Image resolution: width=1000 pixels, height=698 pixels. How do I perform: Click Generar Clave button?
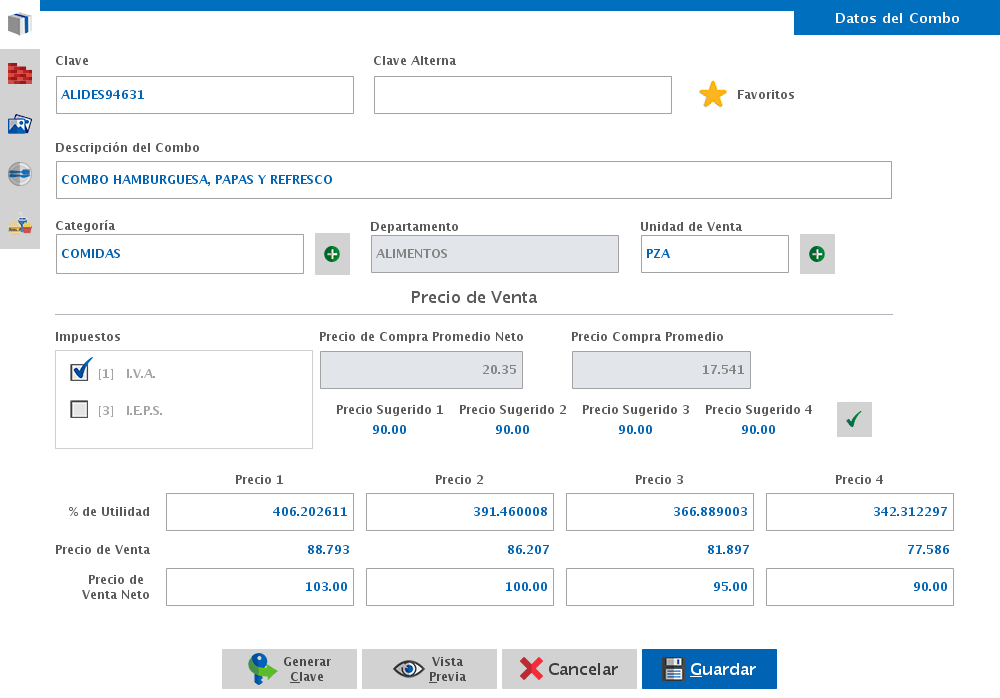point(289,669)
